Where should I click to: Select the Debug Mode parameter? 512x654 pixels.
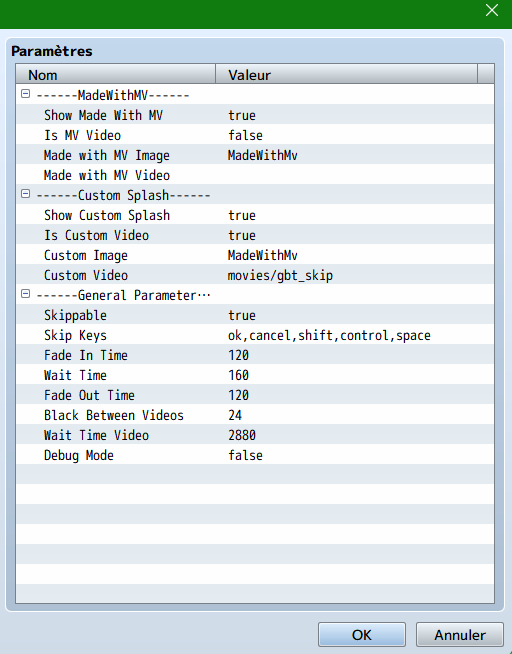point(255,455)
